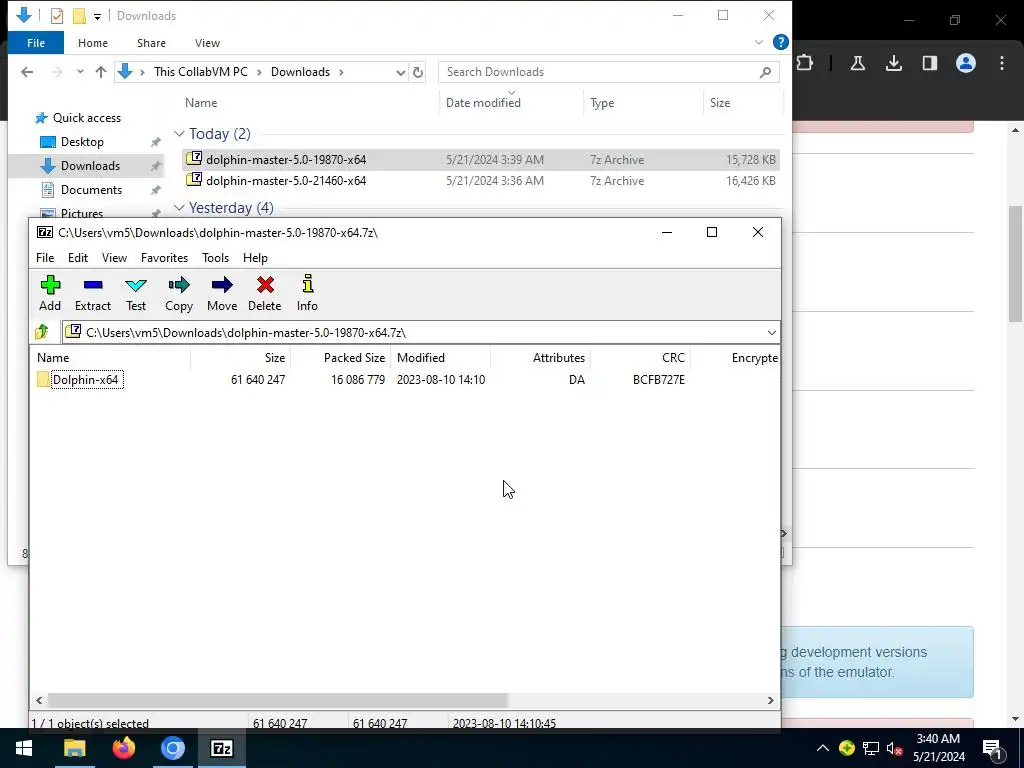The height and width of the screenshot is (768, 1024).
Task: Refresh the Downloads folder view
Action: pyautogui.click(x=418, y=72)
